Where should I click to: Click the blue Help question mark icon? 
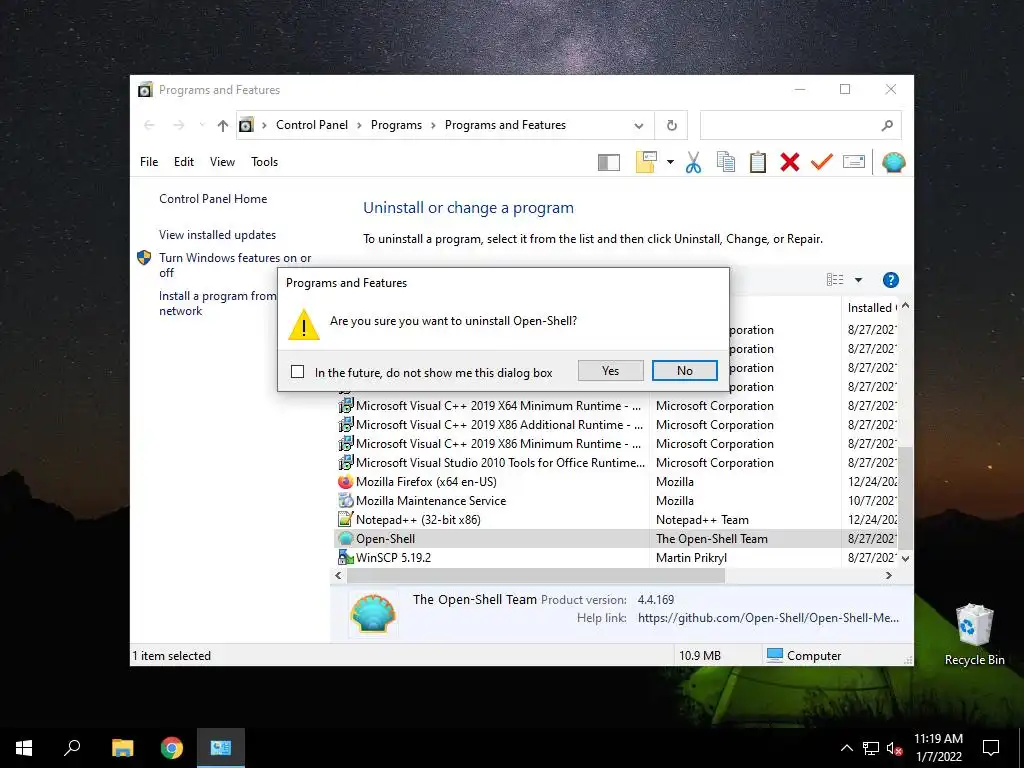point(890,280)
